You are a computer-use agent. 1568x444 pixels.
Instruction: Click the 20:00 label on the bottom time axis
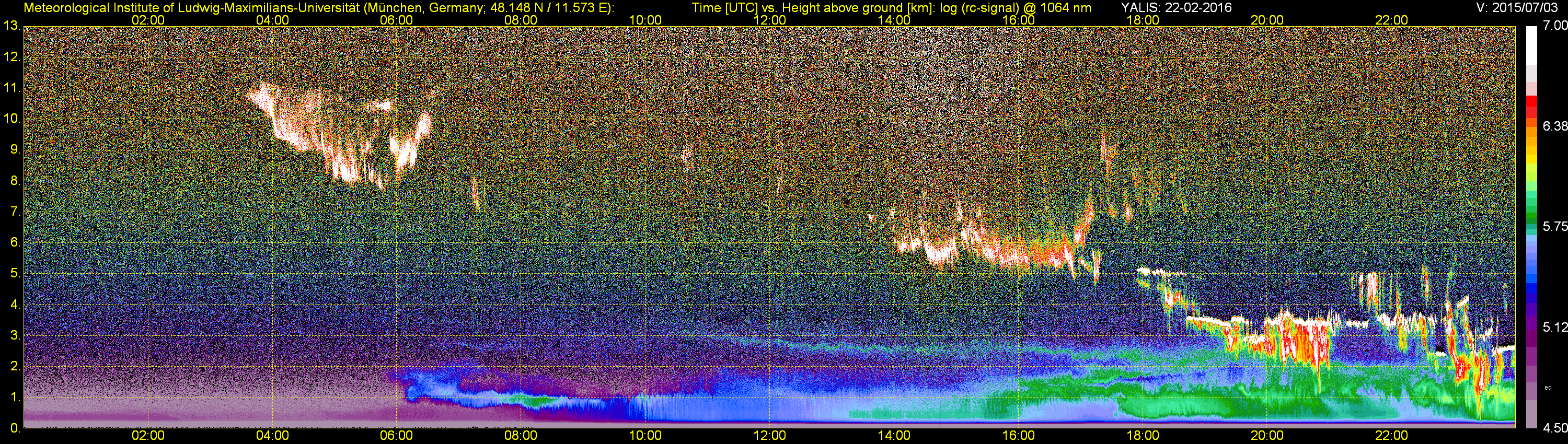(1267, 436)
